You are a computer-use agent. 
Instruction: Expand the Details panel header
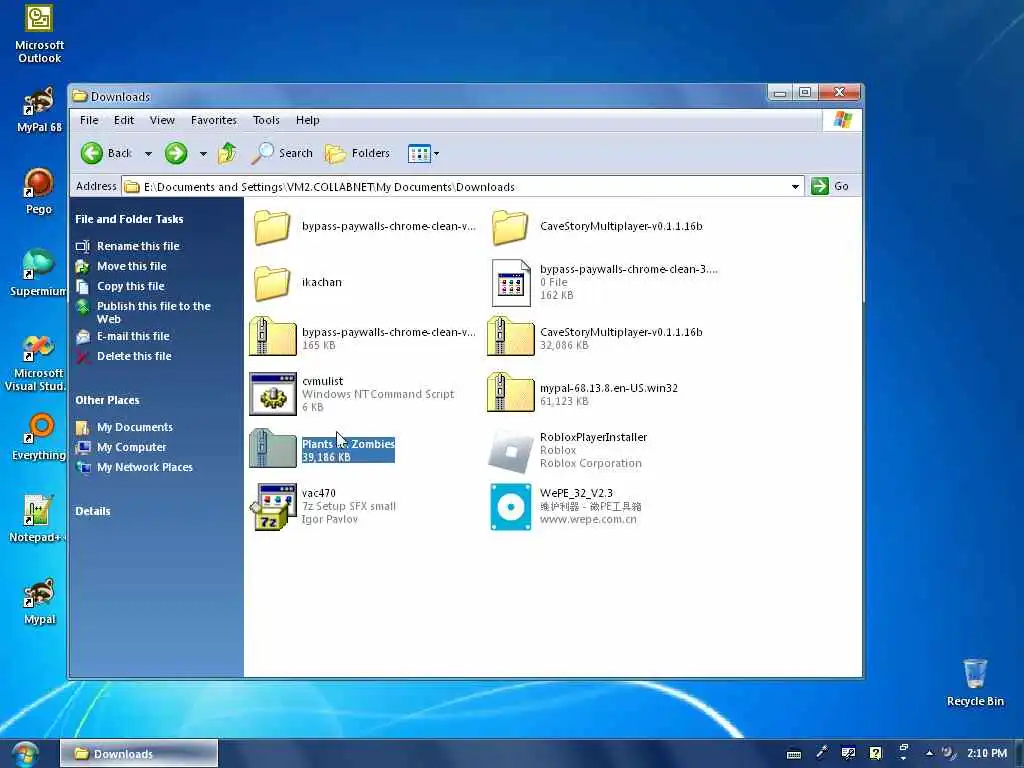coord(93,511)
